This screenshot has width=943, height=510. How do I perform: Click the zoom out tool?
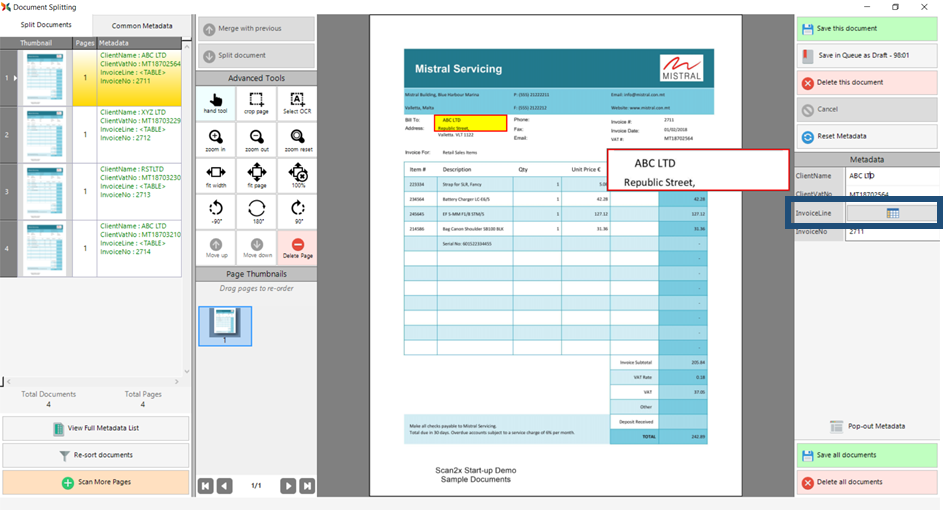[256, 140]
